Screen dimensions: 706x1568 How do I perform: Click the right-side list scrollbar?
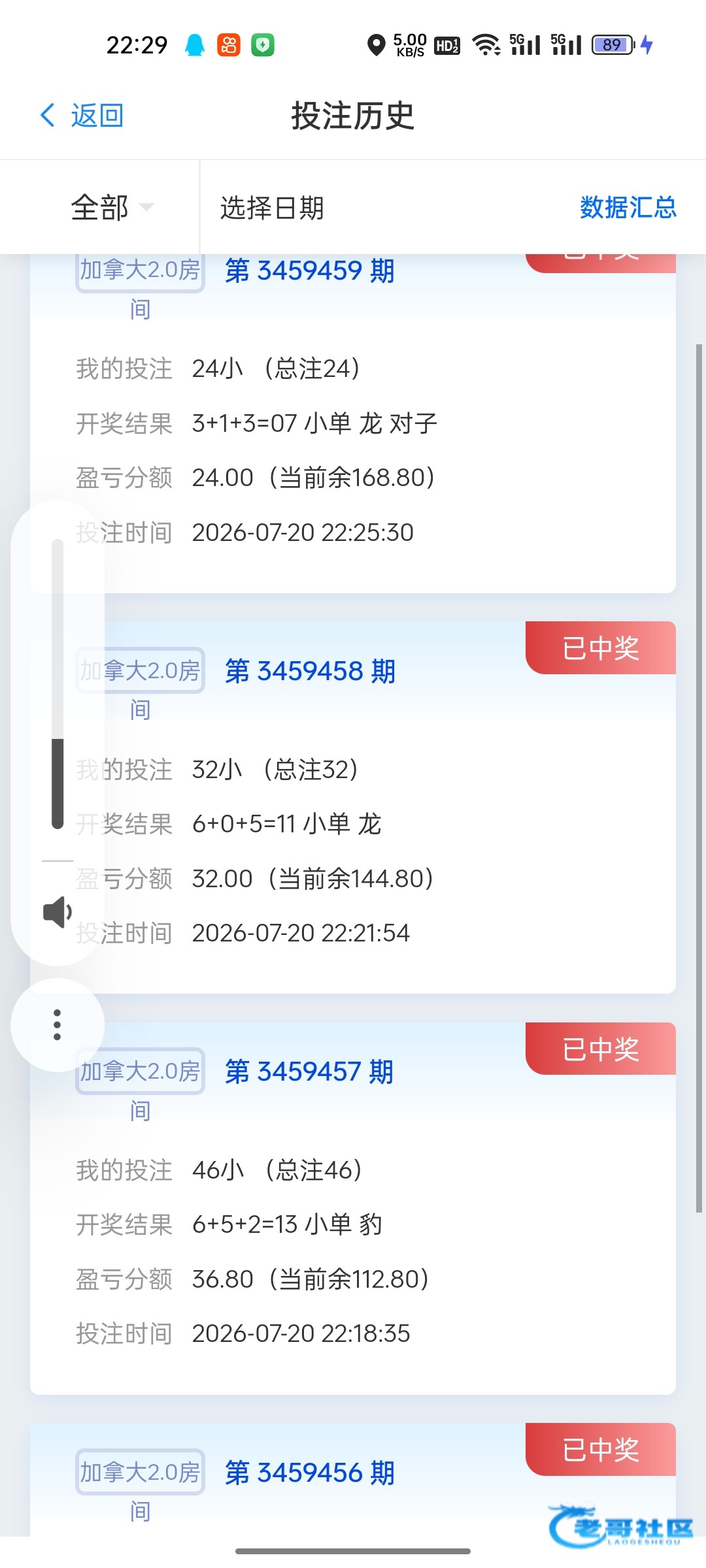tap(699, 777)
